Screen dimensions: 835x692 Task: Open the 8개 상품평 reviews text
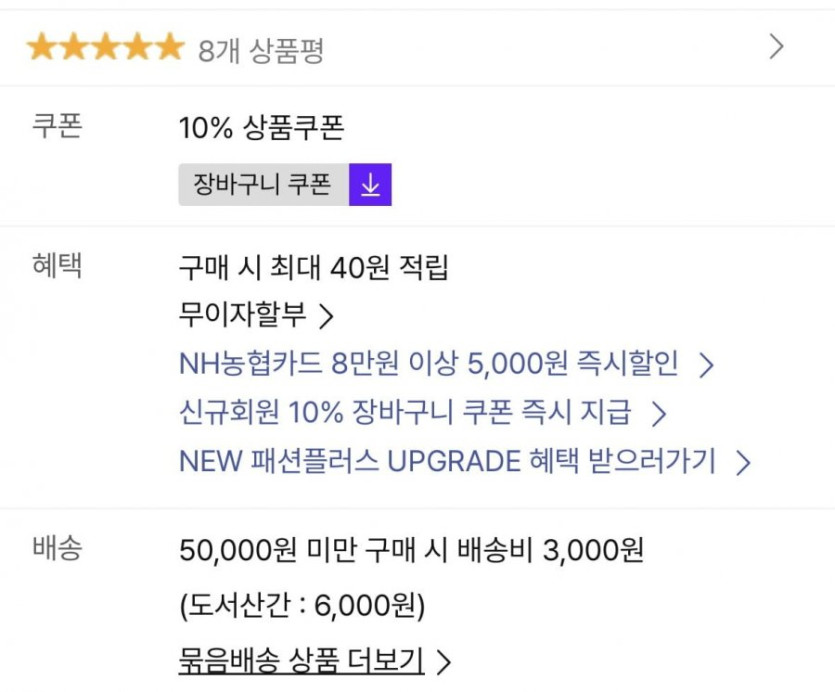coord(260,50)
